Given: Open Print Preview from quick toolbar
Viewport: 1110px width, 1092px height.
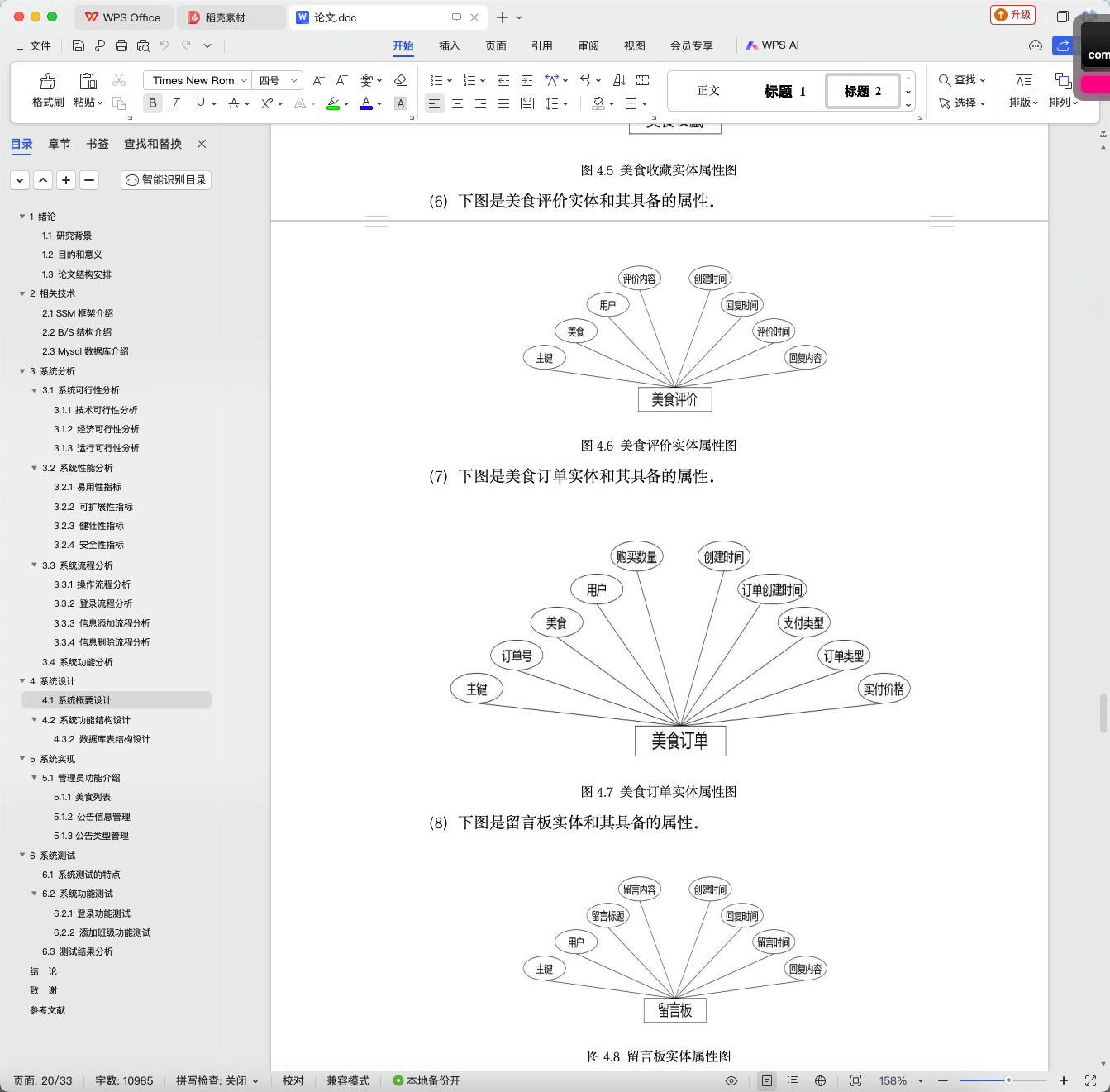Looking at the screenshot, I should coord(143,45).
